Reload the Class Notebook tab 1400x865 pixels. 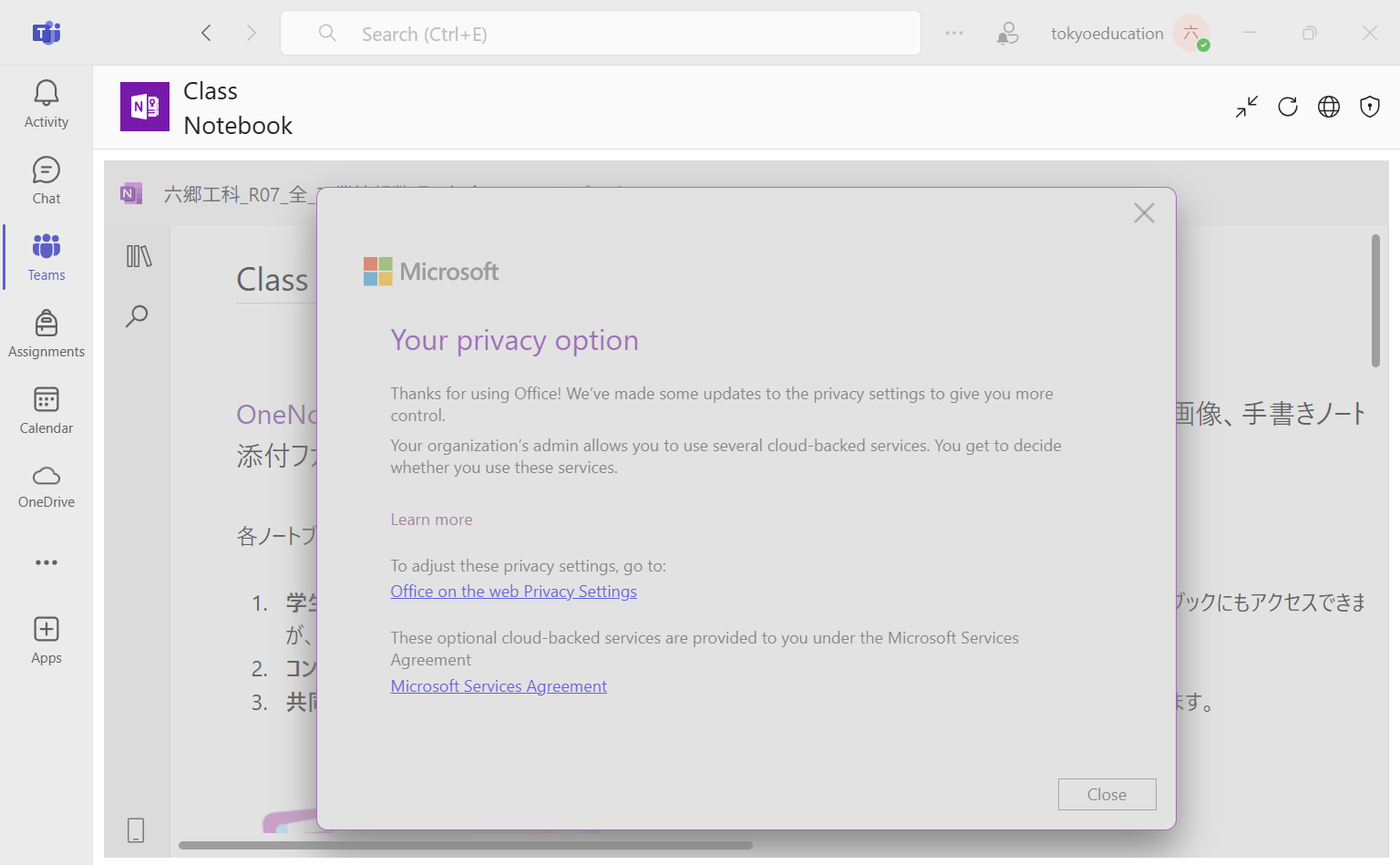click(x=1288, y=107)
